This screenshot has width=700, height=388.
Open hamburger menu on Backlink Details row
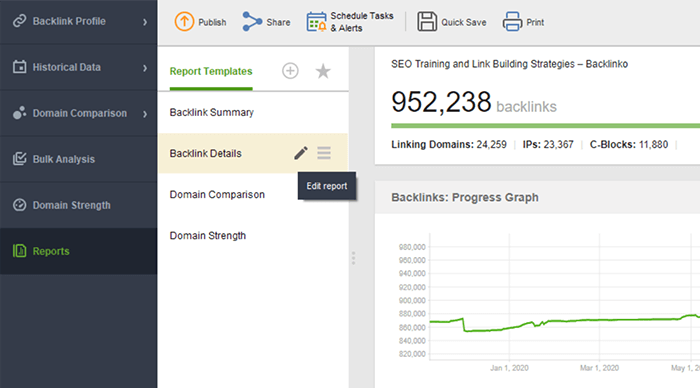pos(324,153)
